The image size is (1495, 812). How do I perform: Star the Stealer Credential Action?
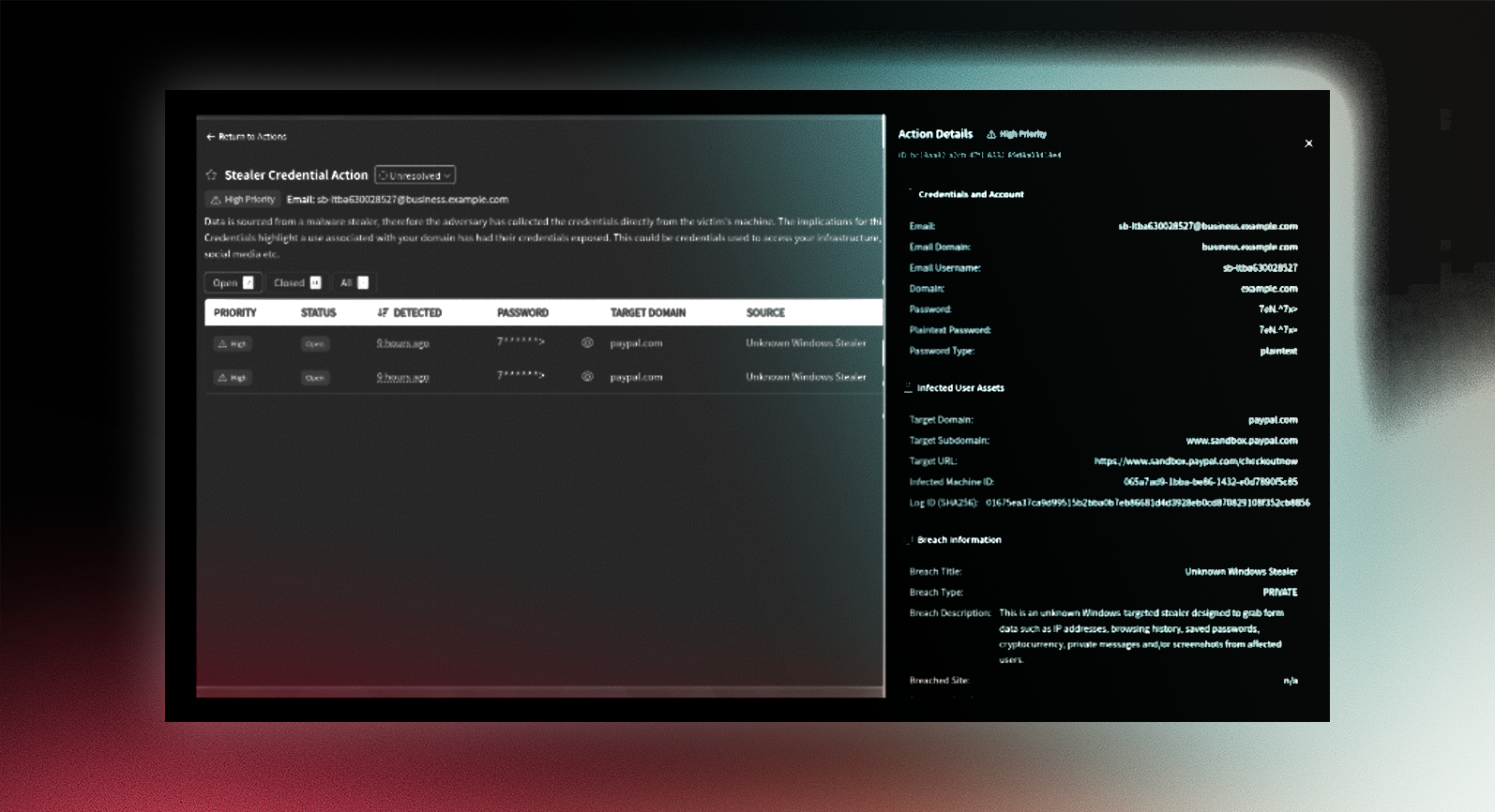click(x=211, y=175)
